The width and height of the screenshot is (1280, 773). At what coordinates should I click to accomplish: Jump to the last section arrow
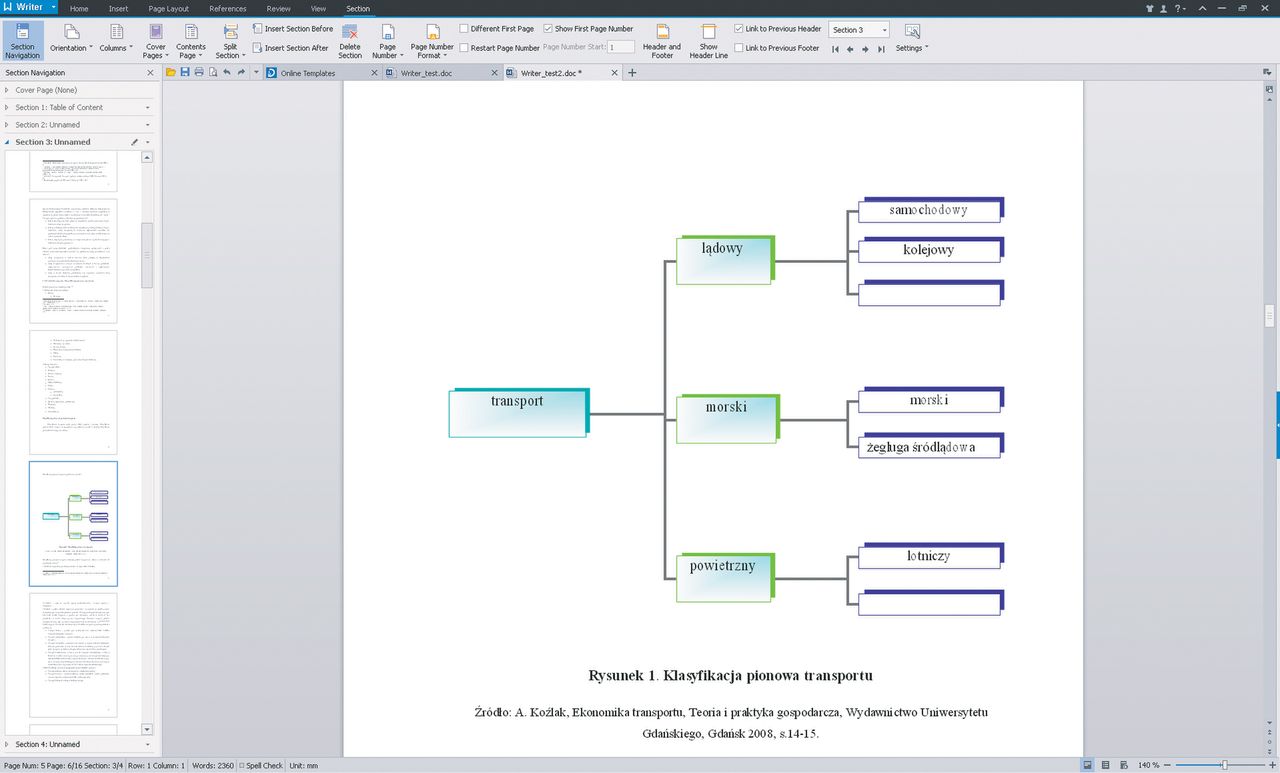click(879, 48)
